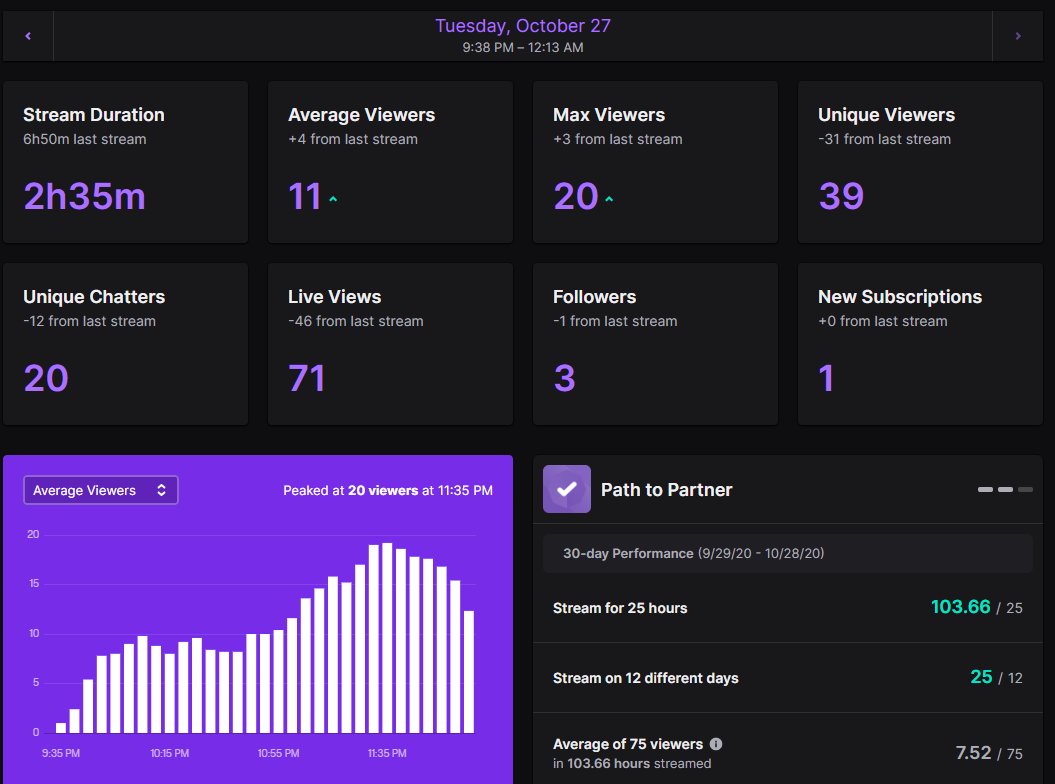1055x784 pixels.
Task: Click the Peaked at 20 viewers label
Action: [x=385, y=490]
